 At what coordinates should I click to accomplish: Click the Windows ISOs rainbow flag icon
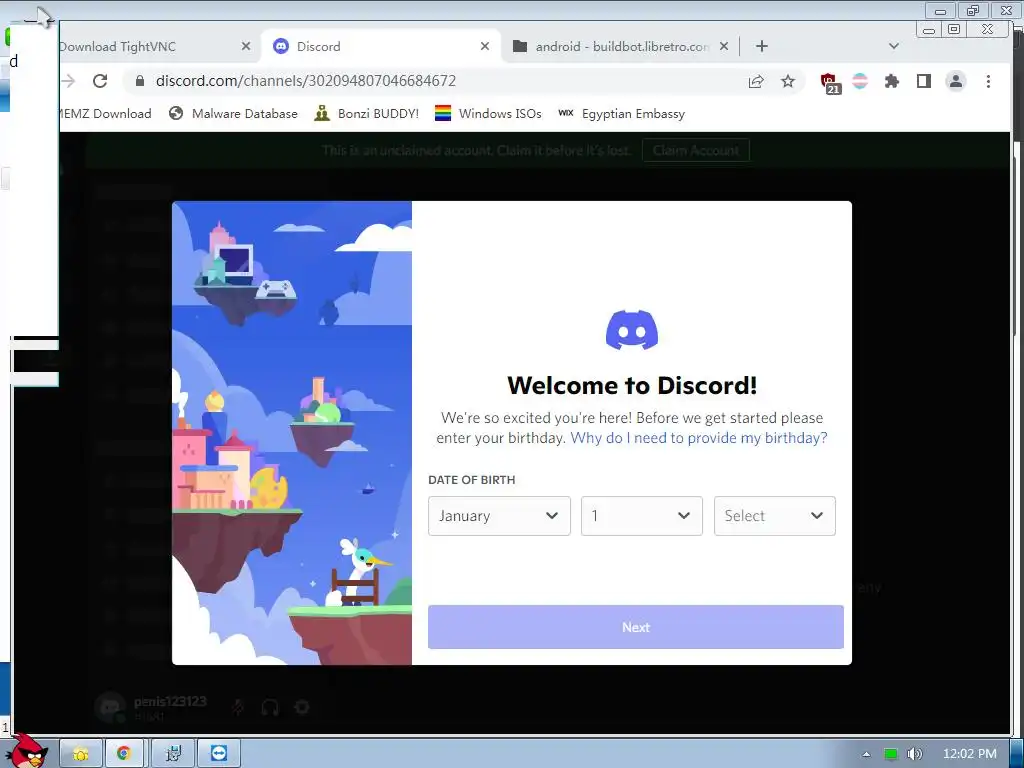[x=443, y=114]
